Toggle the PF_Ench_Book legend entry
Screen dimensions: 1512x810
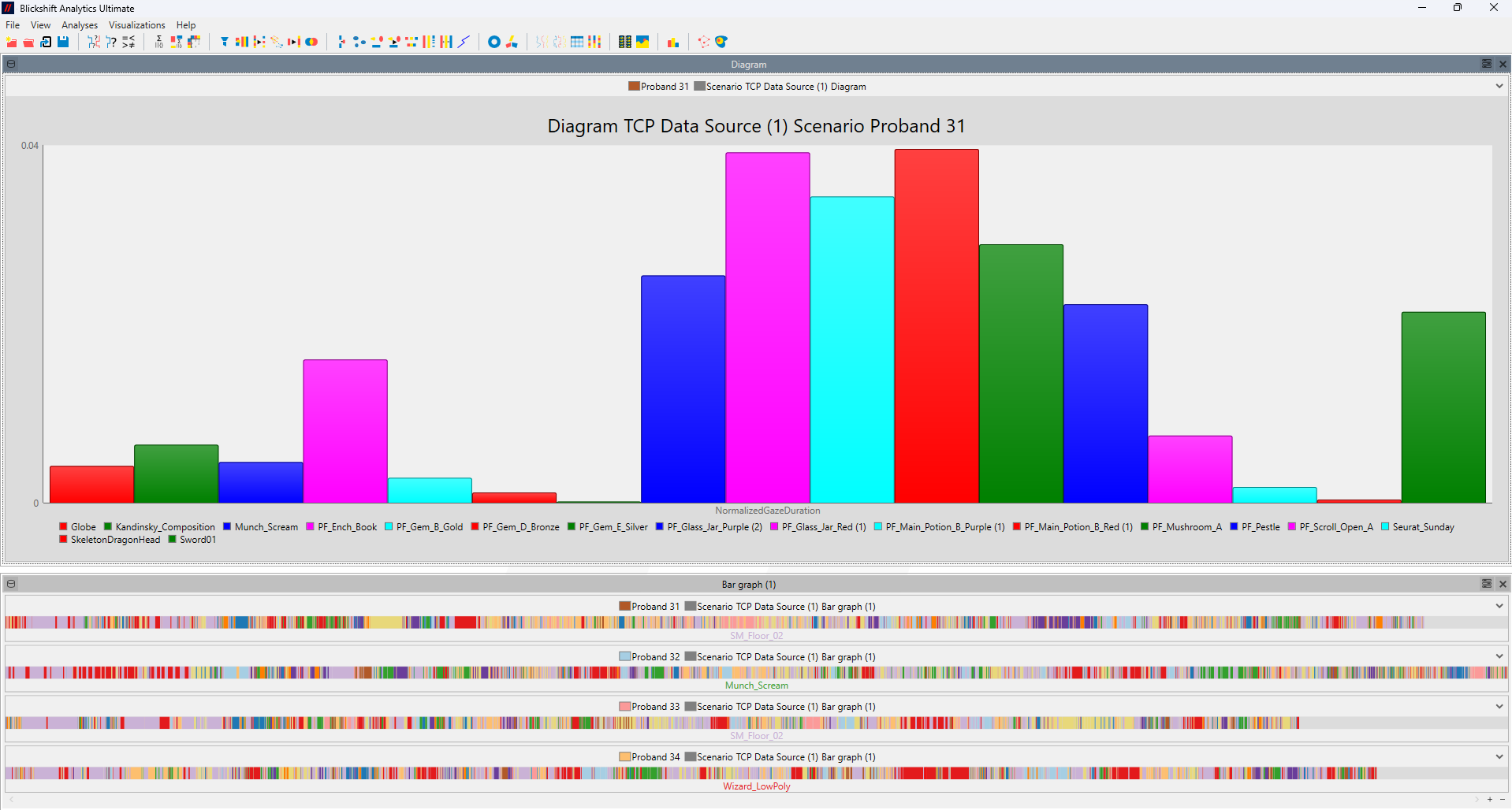[x=347, y=527]
